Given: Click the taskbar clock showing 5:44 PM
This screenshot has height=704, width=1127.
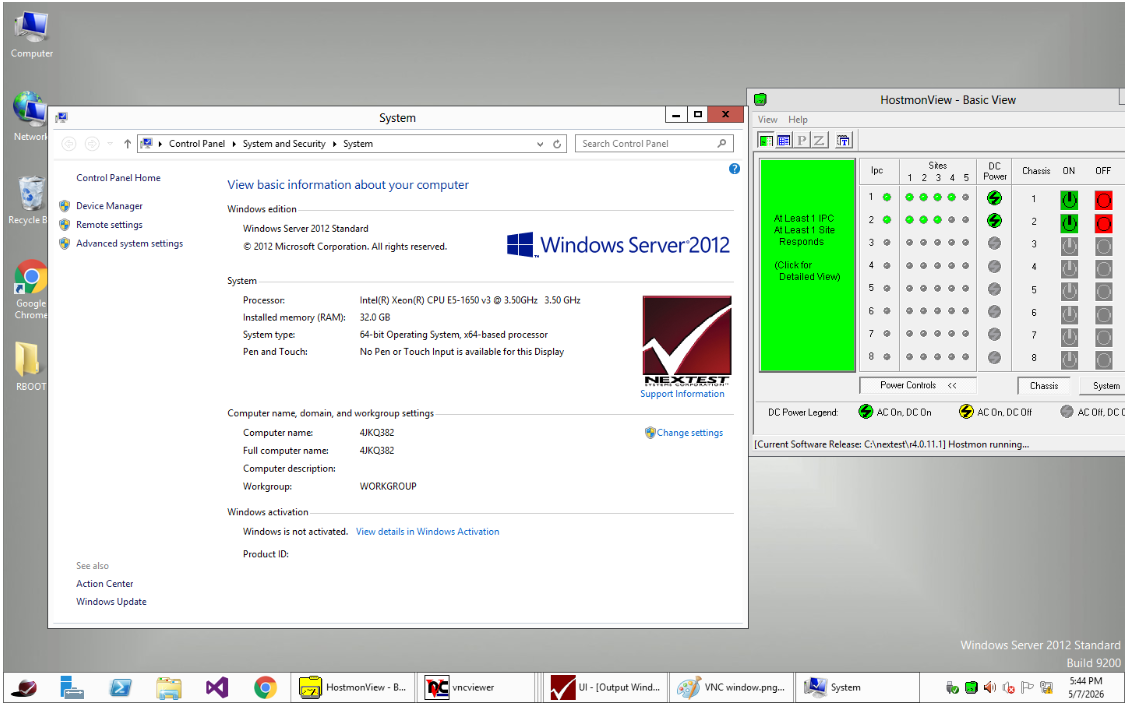Looking at the screenshot, I should click(x=1085, y=687).
